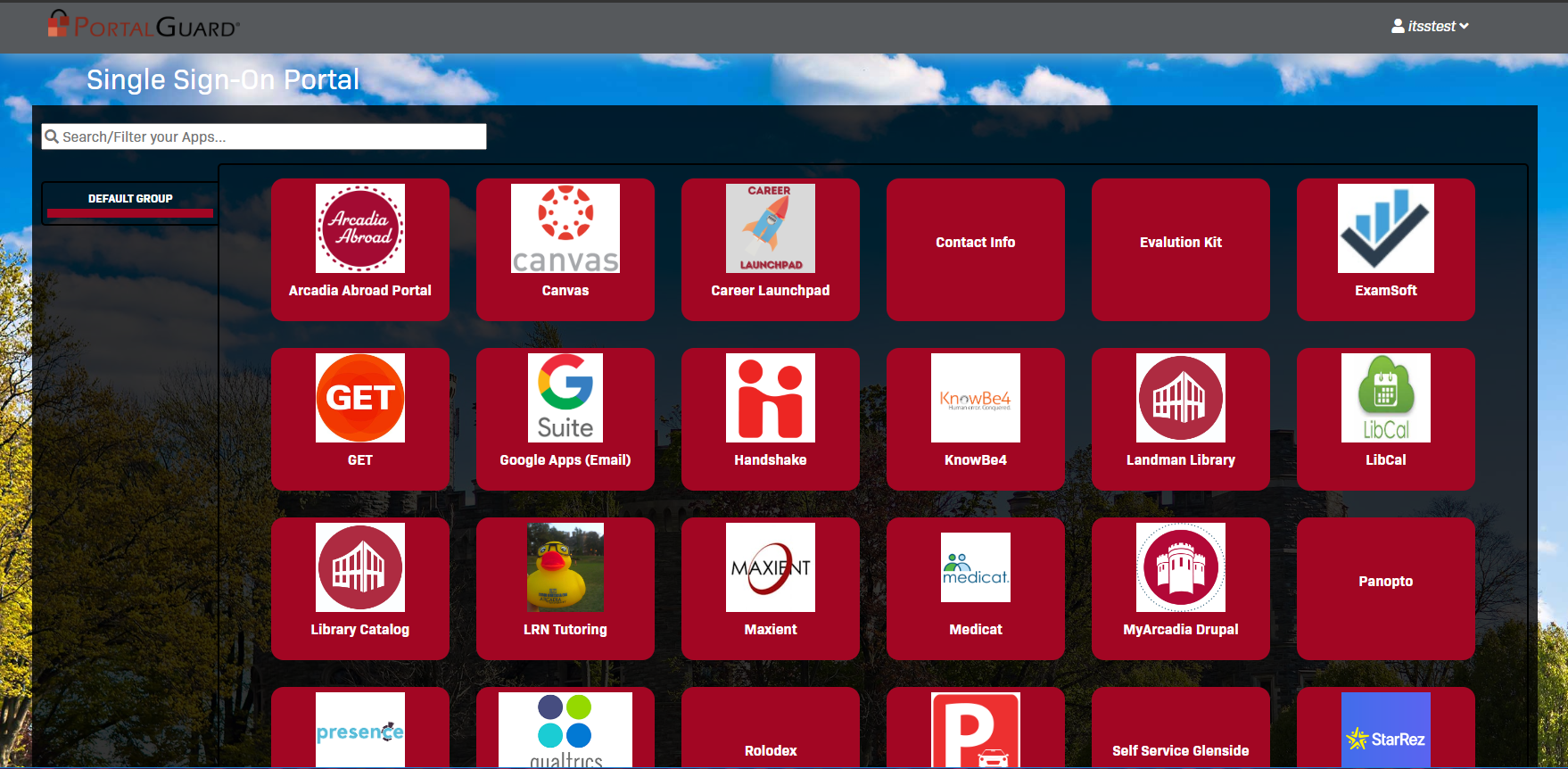Click the Single Sign-On Portal heading
This screenshot has height=769, width=1568.
pyautogui.click(x=223, y=79)
